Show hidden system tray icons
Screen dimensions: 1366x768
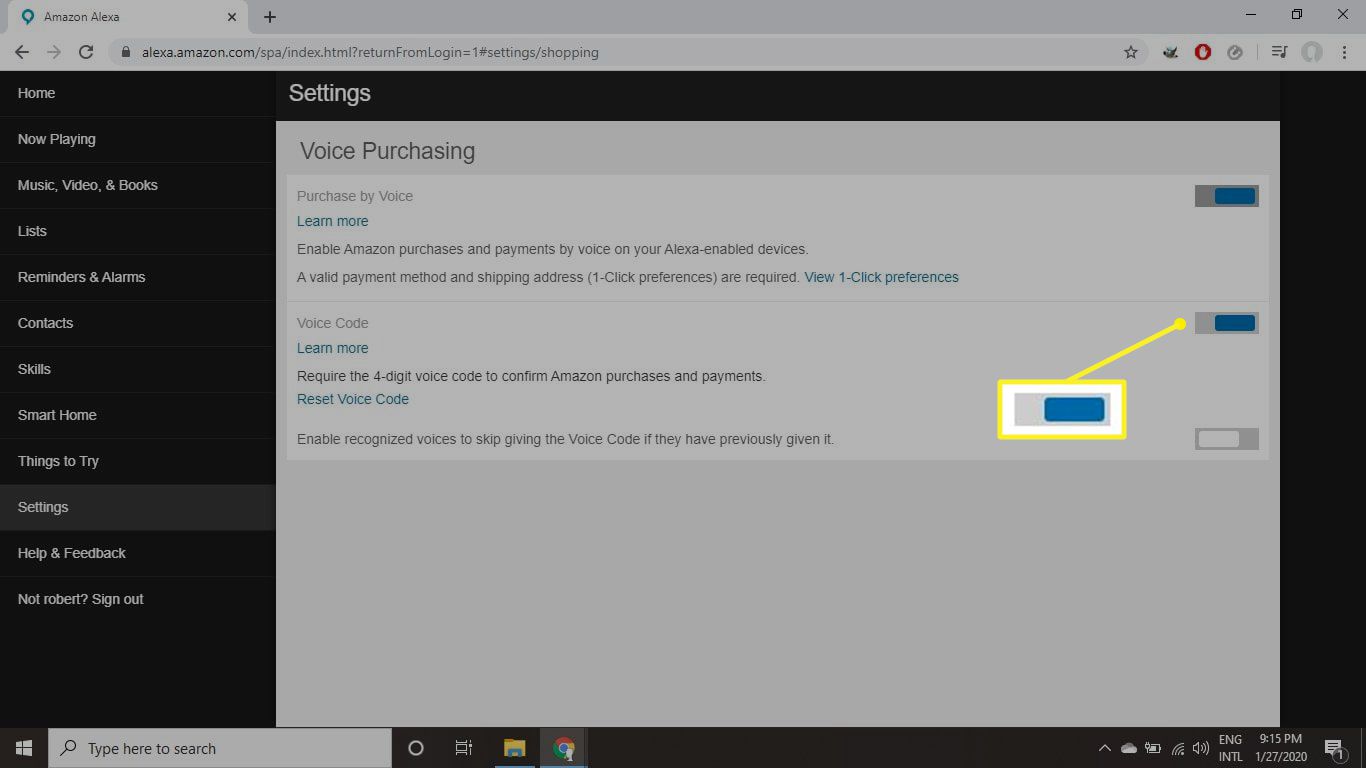(1104, 748)
